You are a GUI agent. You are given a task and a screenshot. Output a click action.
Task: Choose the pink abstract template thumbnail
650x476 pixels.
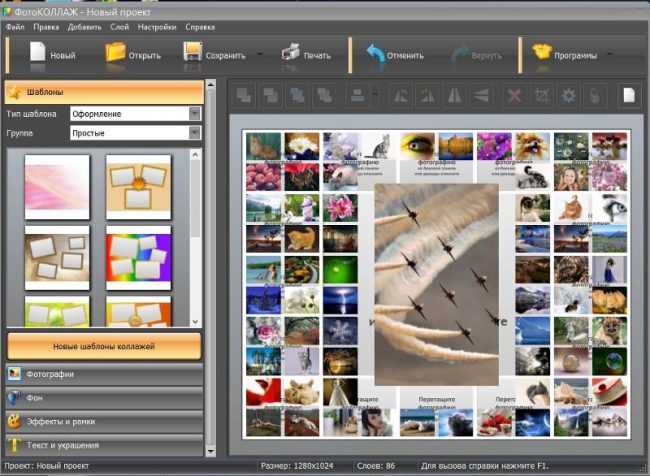pos(57,187)
